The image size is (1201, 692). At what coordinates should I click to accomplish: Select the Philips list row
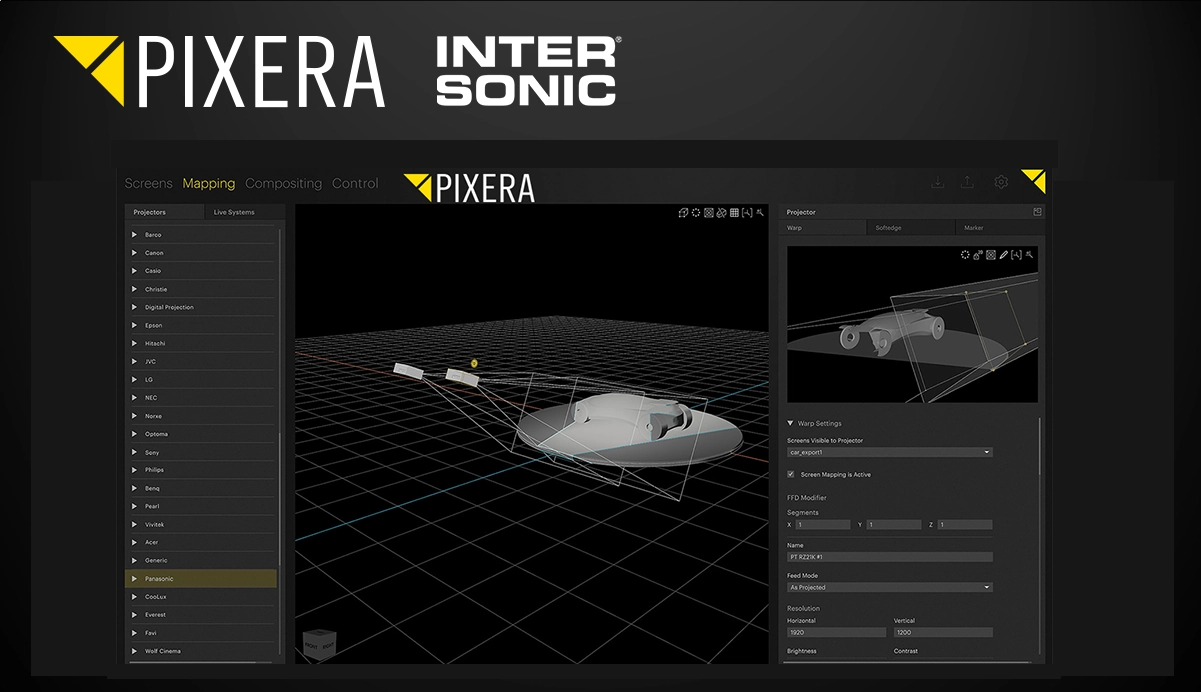coord(200,470)
